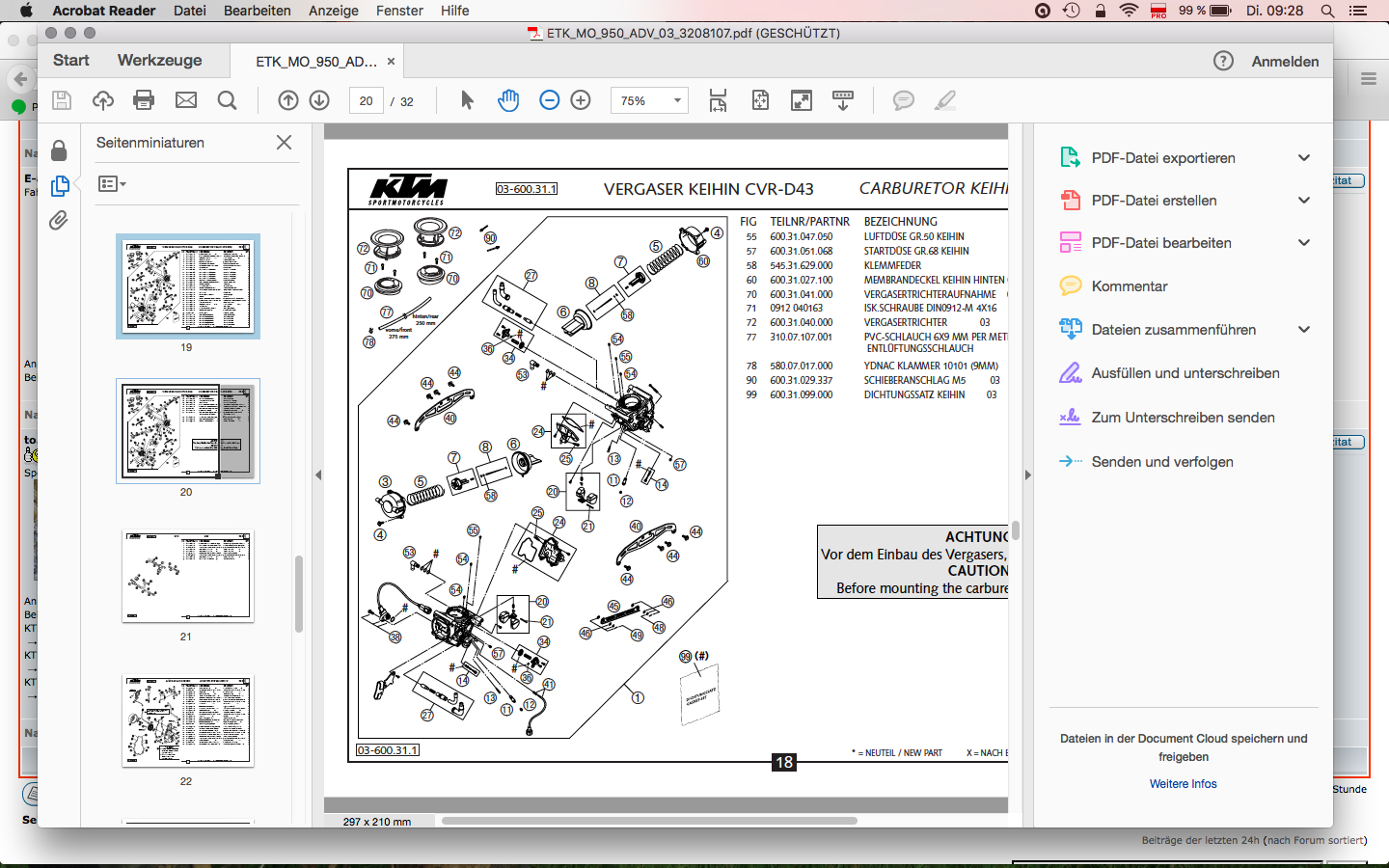Viewport: 1389px width, 868px height.
Task: Select the hand pan tool
Action: click(508, 100)
